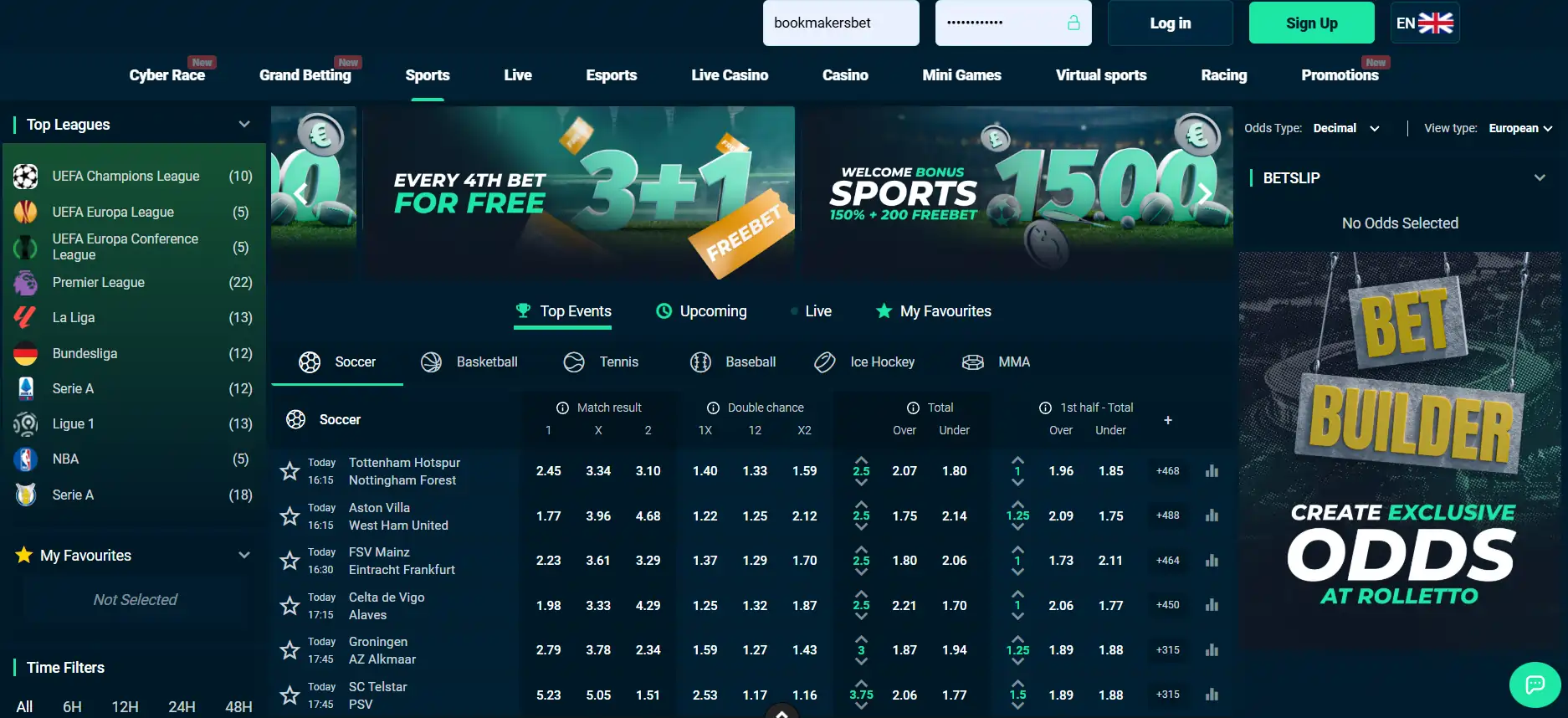
Task: Open statistics icon for FSV Mainz match
Action: [1212, 561]
